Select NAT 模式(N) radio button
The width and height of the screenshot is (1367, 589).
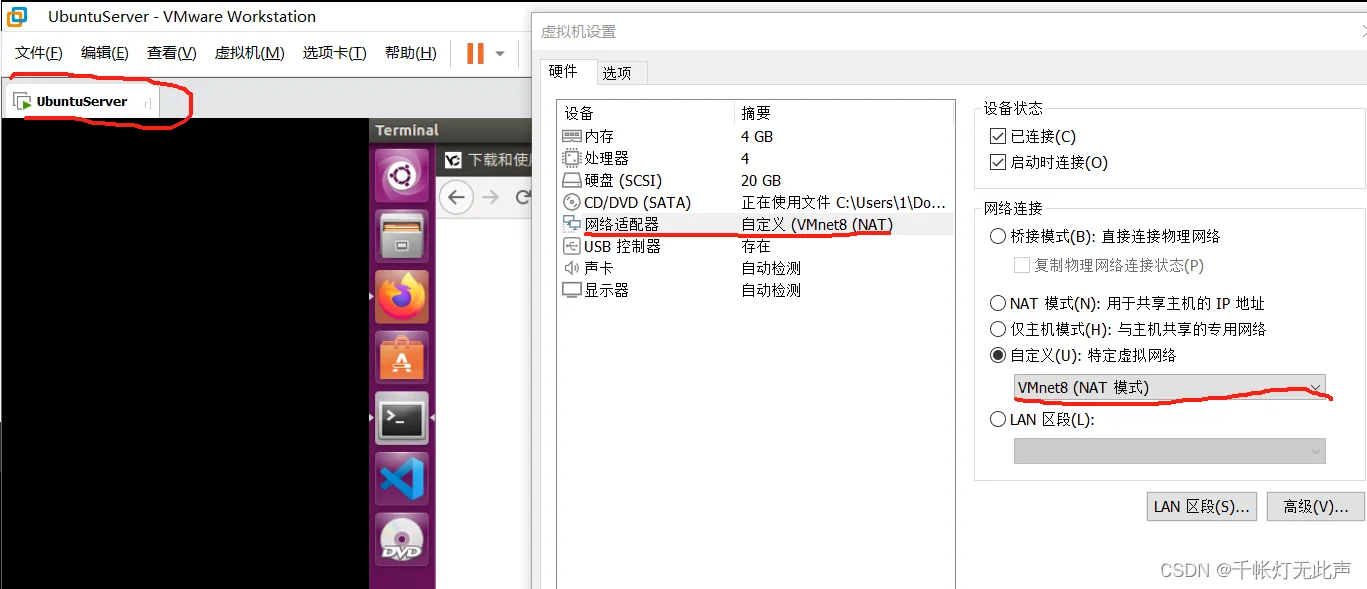[998, 303]
